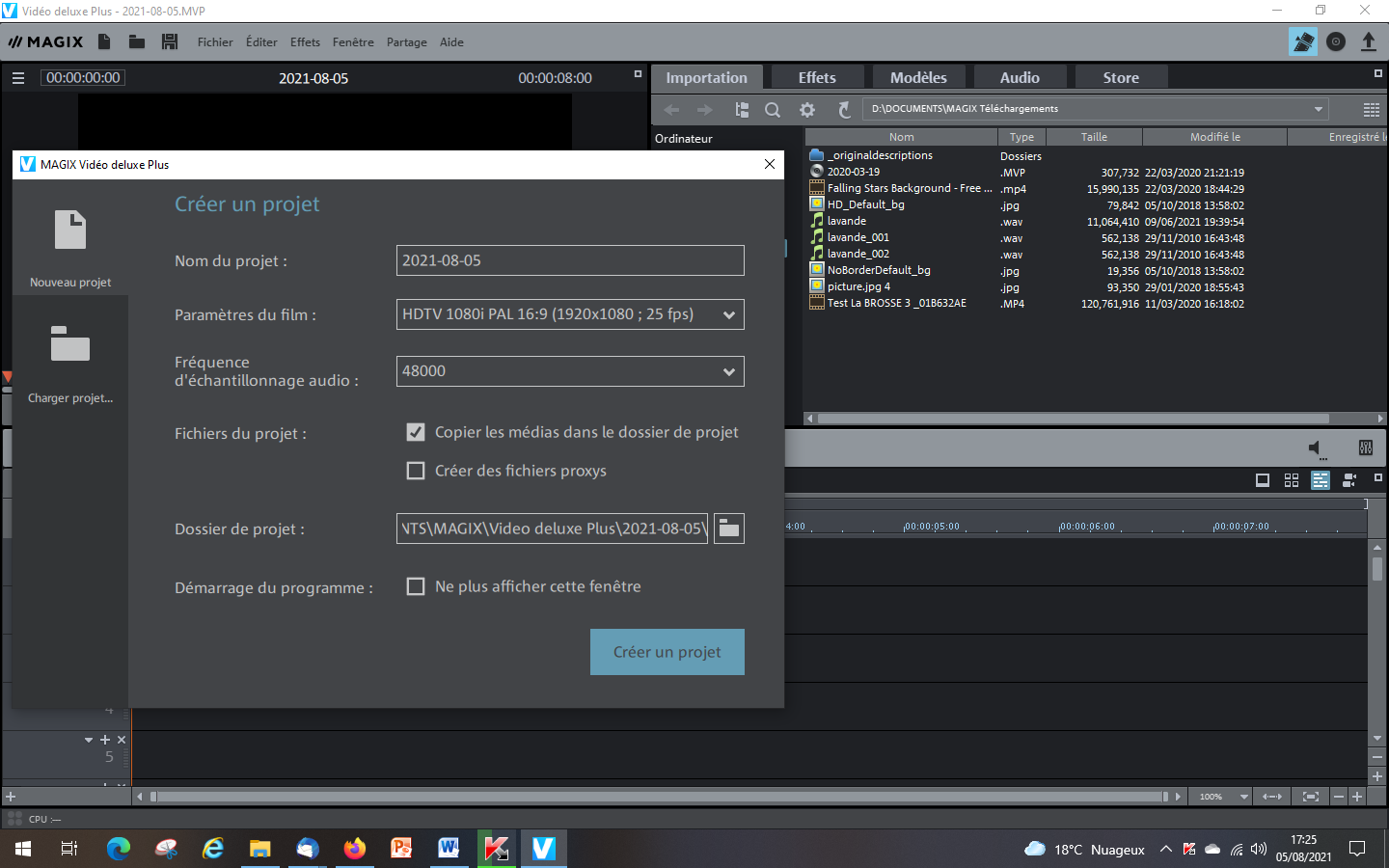
Task: Open MAGIX Video taskbar icon
Action: pyautogui.click(x=543, y=848)
